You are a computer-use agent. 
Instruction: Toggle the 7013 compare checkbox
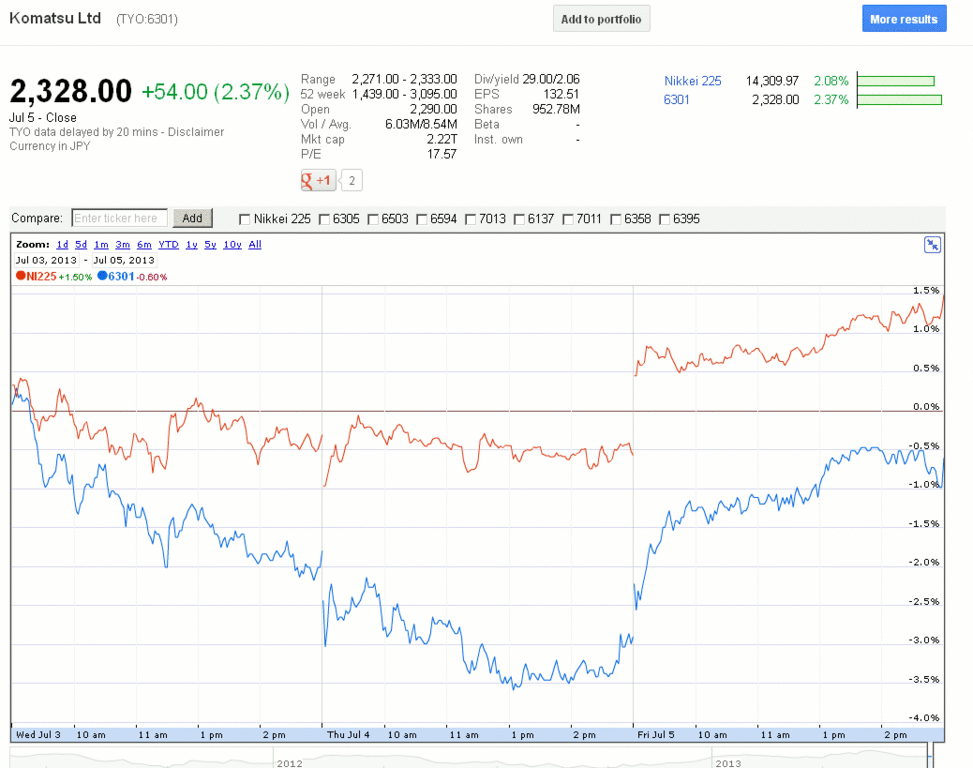point(470,219)
